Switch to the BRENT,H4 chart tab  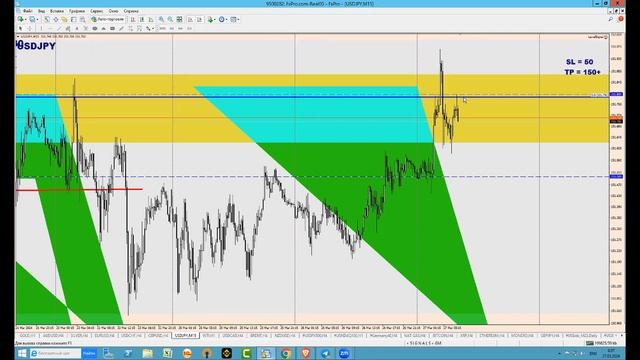(259, 335)
